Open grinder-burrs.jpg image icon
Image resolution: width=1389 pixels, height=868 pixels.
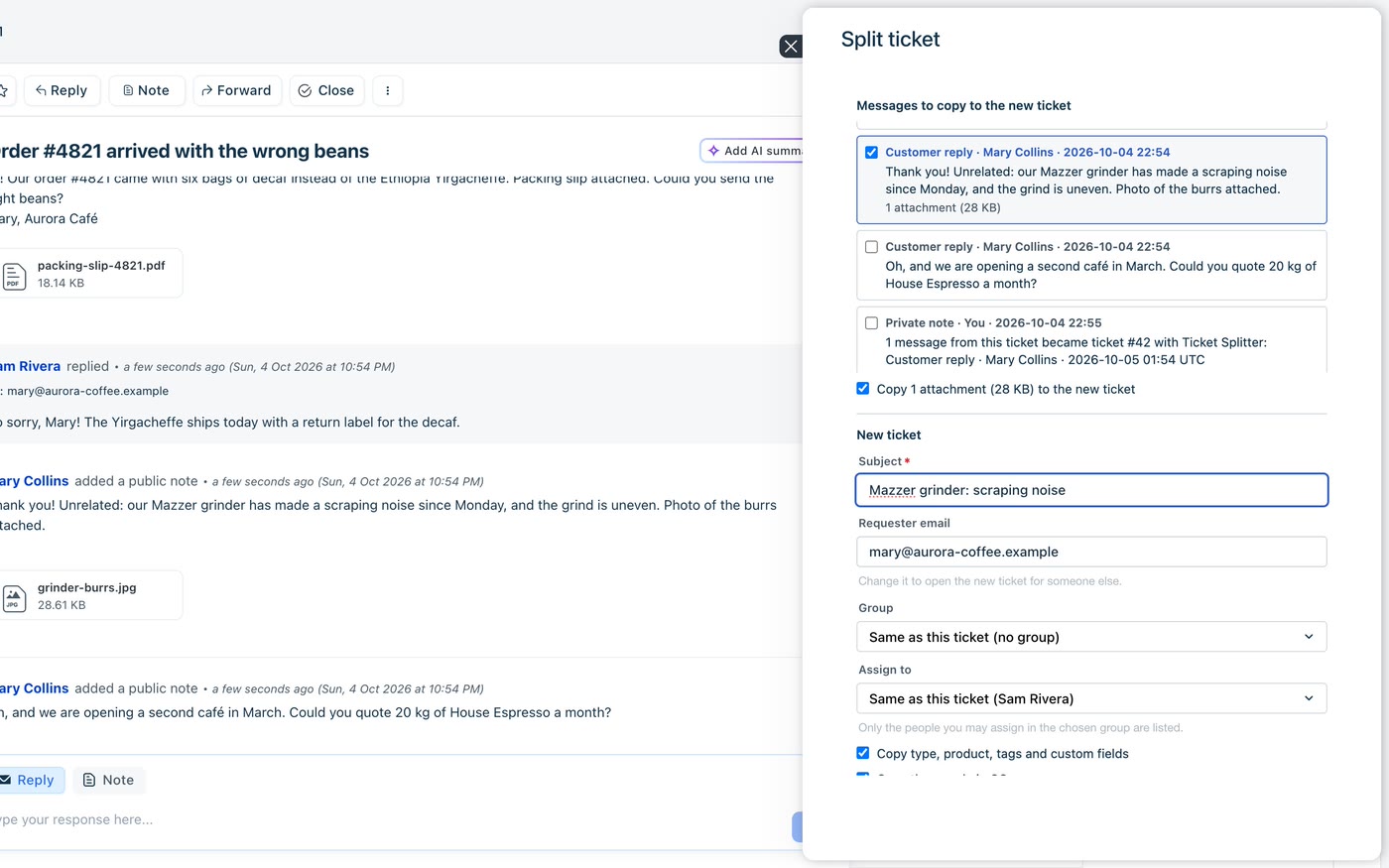coord(14,597)
